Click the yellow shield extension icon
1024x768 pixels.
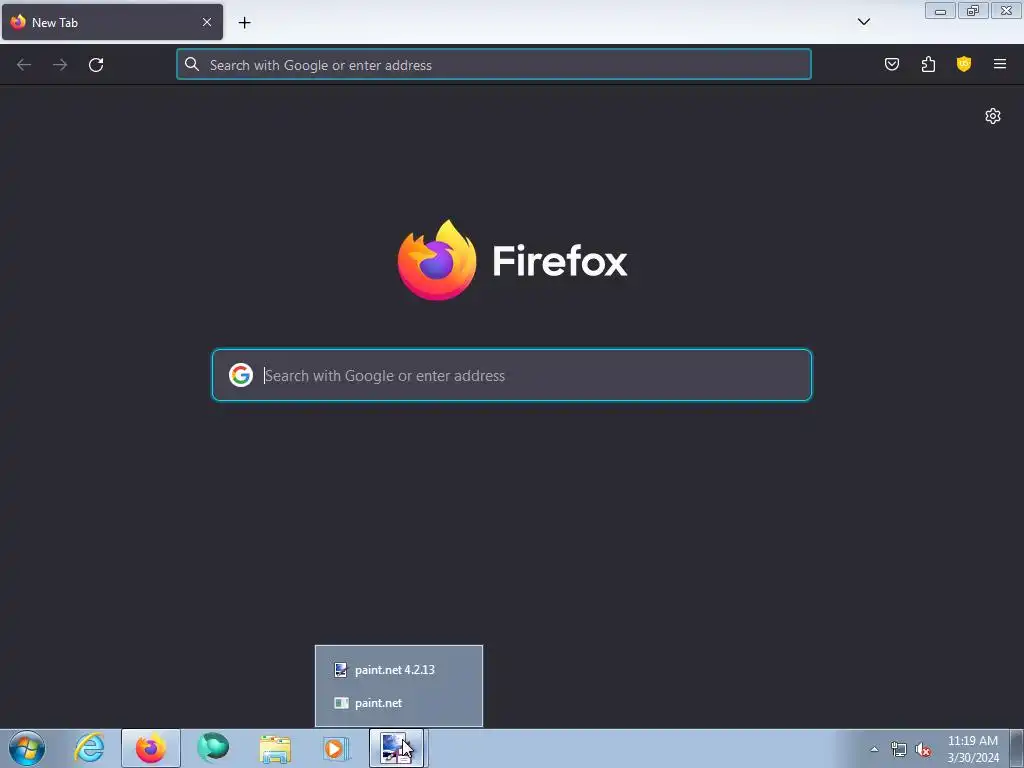coord(964,64)
